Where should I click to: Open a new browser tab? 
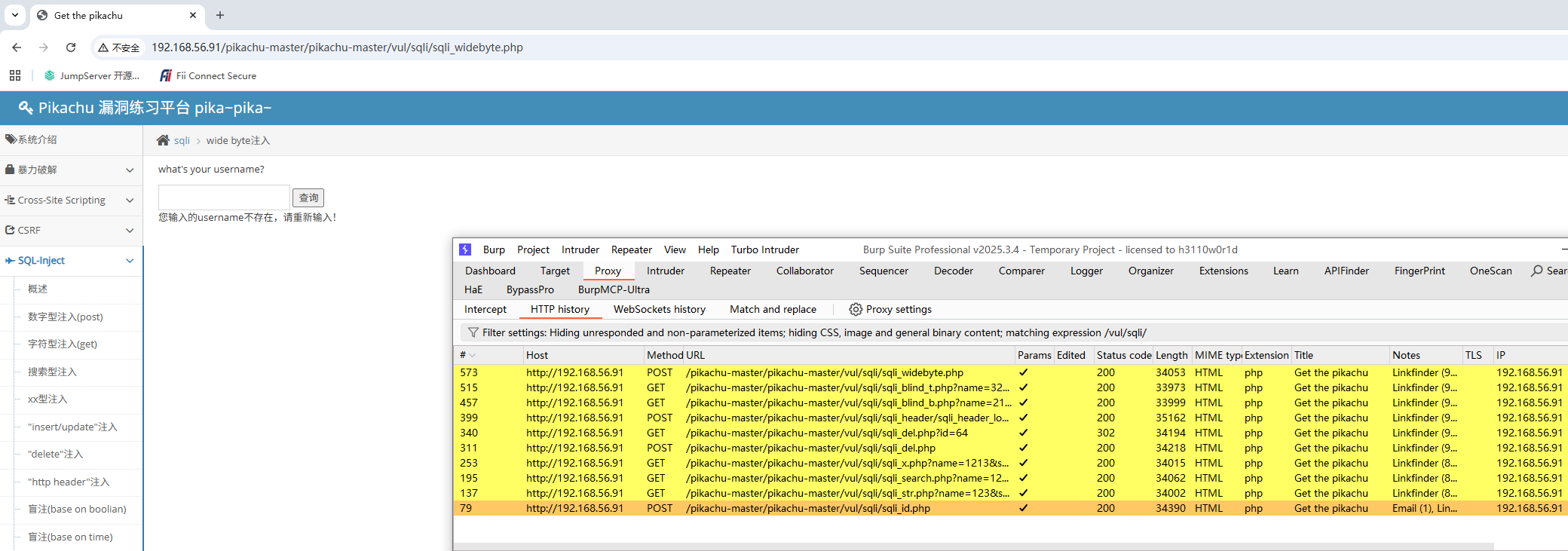click(220, 15)
